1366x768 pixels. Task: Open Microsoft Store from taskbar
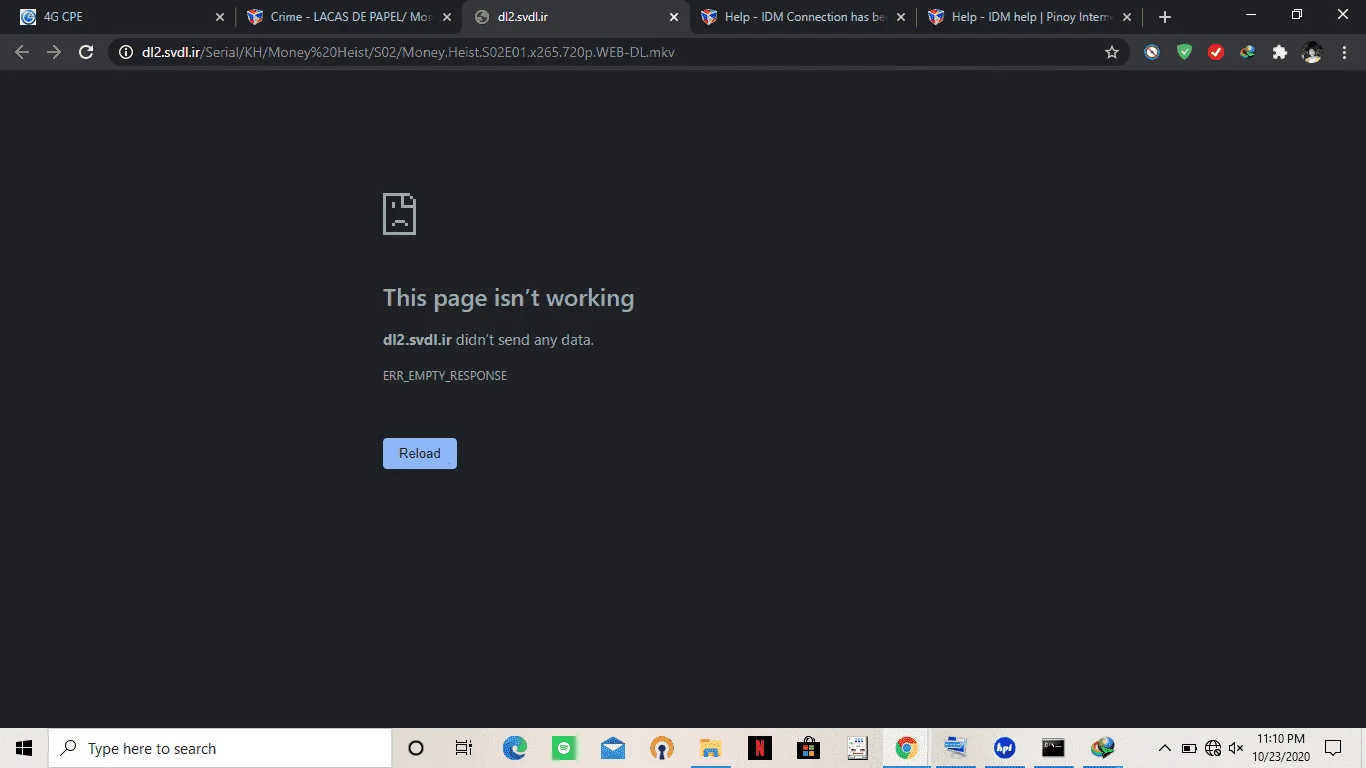[808, 748]
